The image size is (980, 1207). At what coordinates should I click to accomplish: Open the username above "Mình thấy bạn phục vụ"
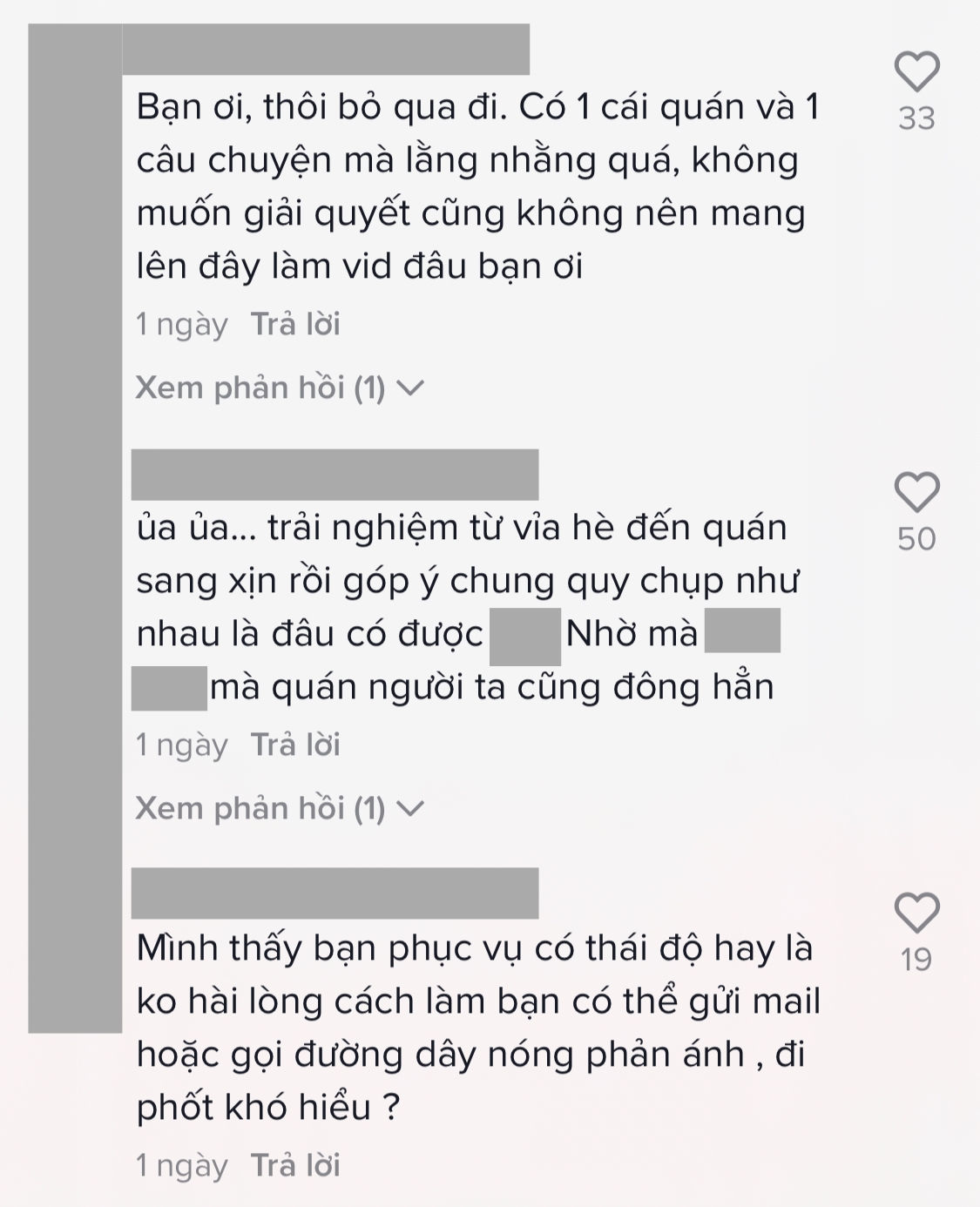(335, 893)
